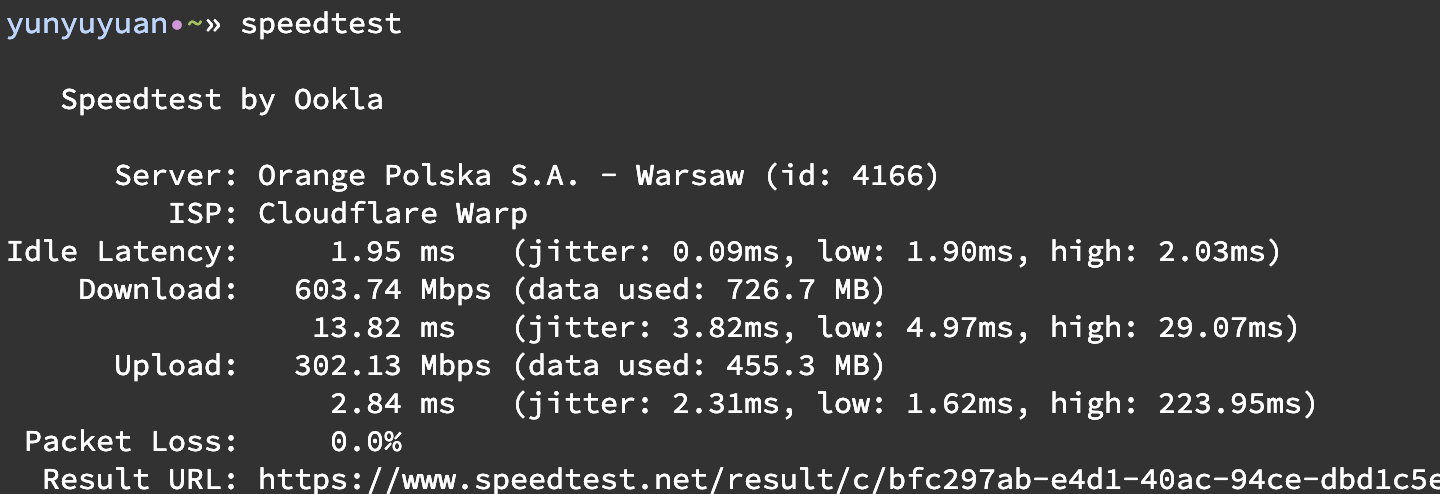Click the 'Cloudflare Warp' ISP value
This screenshot has height=494, width=1440.
click(x=392, y=214)
